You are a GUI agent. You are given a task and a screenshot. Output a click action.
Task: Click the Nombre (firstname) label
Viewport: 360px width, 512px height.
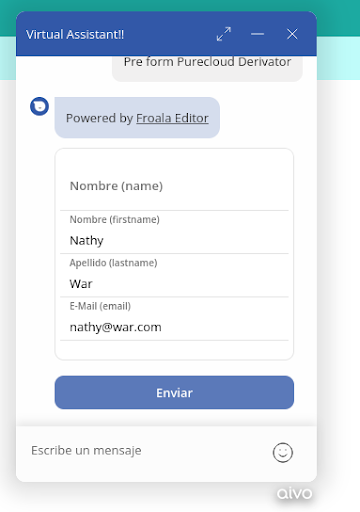tap(115, 220)
